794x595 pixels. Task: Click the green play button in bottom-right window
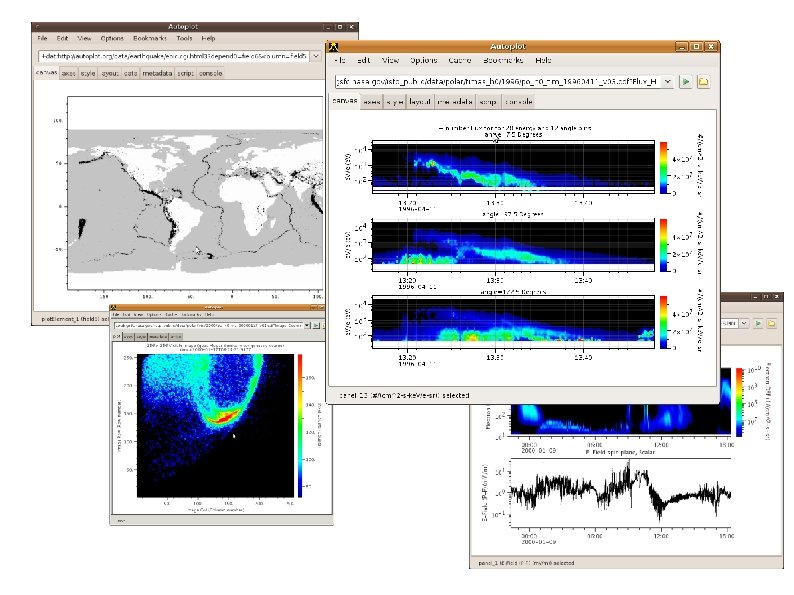pyautogui.click(x=758, y=323)
